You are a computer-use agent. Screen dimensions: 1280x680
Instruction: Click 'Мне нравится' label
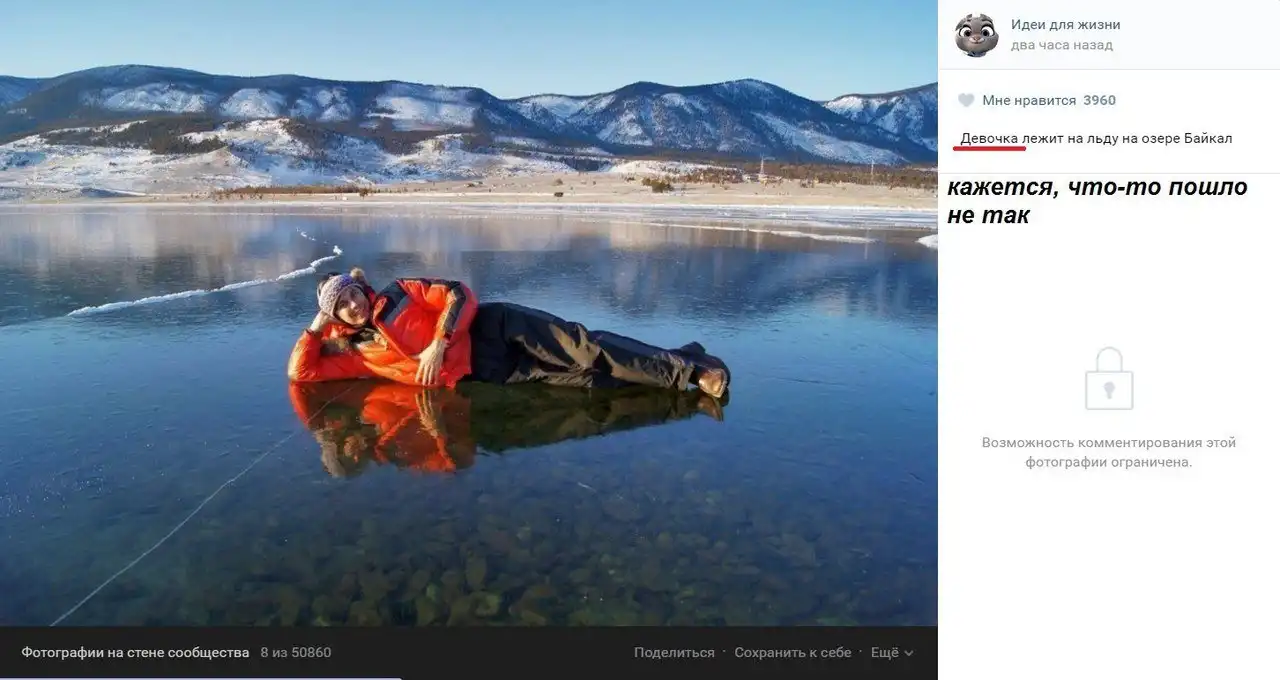coord(1029,100)
